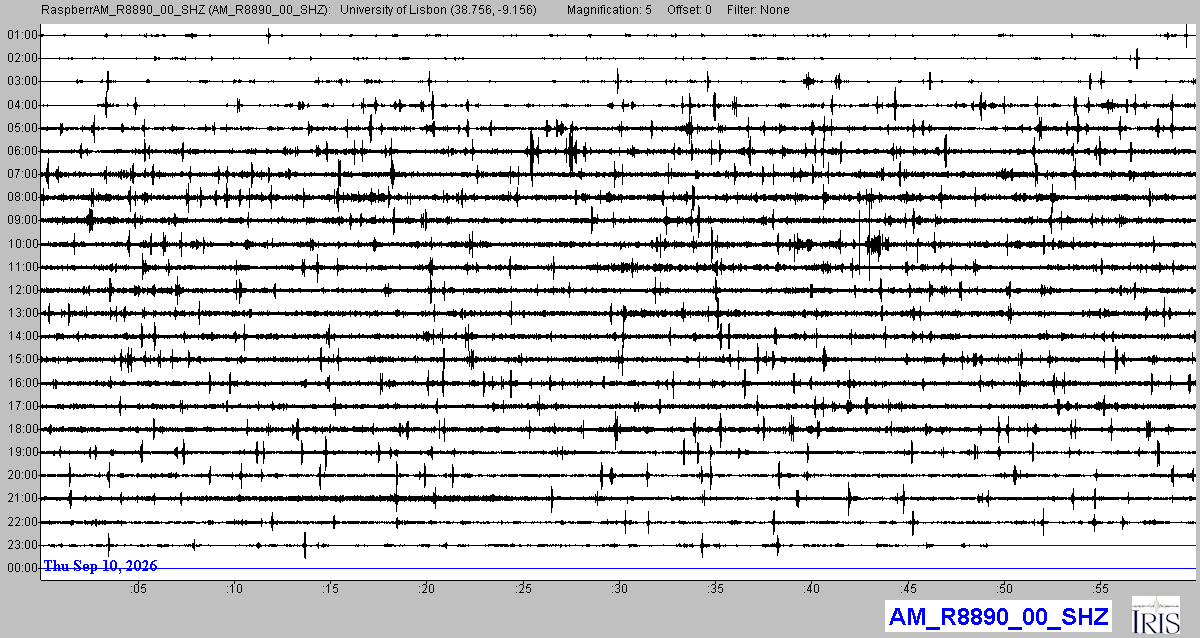Select the 21:00 hour trace label
The height and width of the screenshot is (638, 1200).
coord(21,498)
